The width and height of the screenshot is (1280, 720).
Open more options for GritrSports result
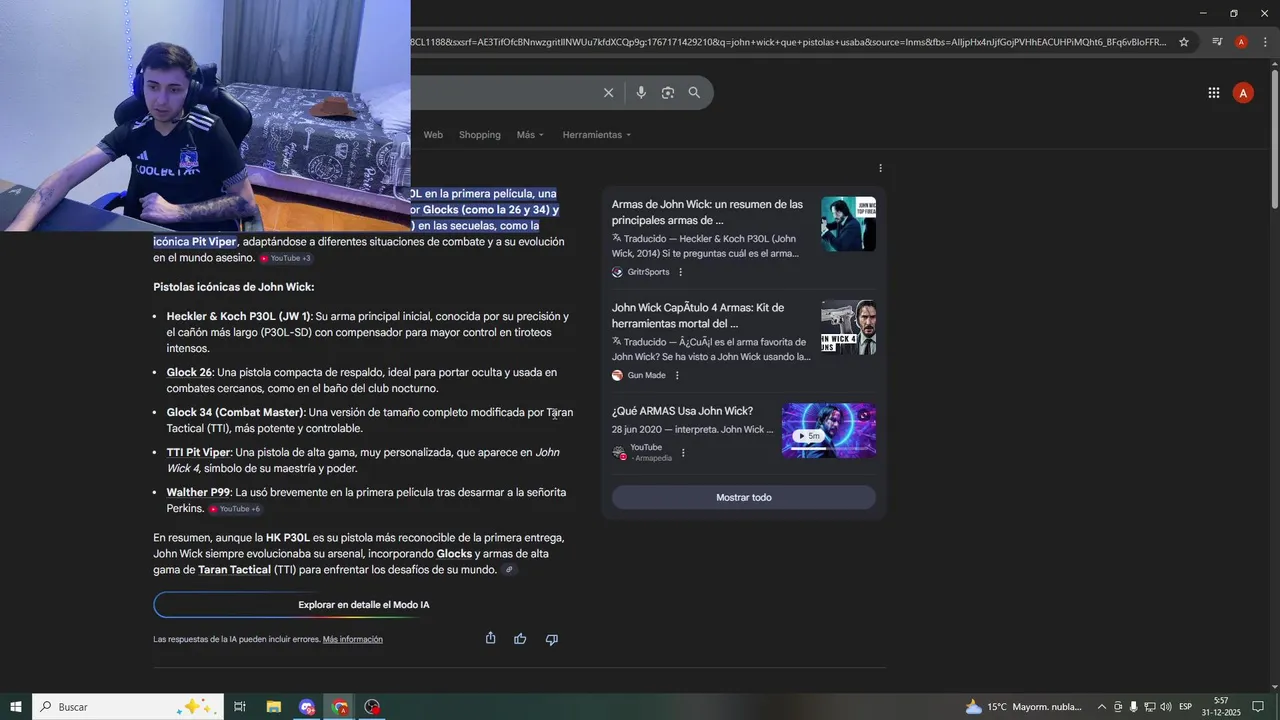[x=681, y=272]
